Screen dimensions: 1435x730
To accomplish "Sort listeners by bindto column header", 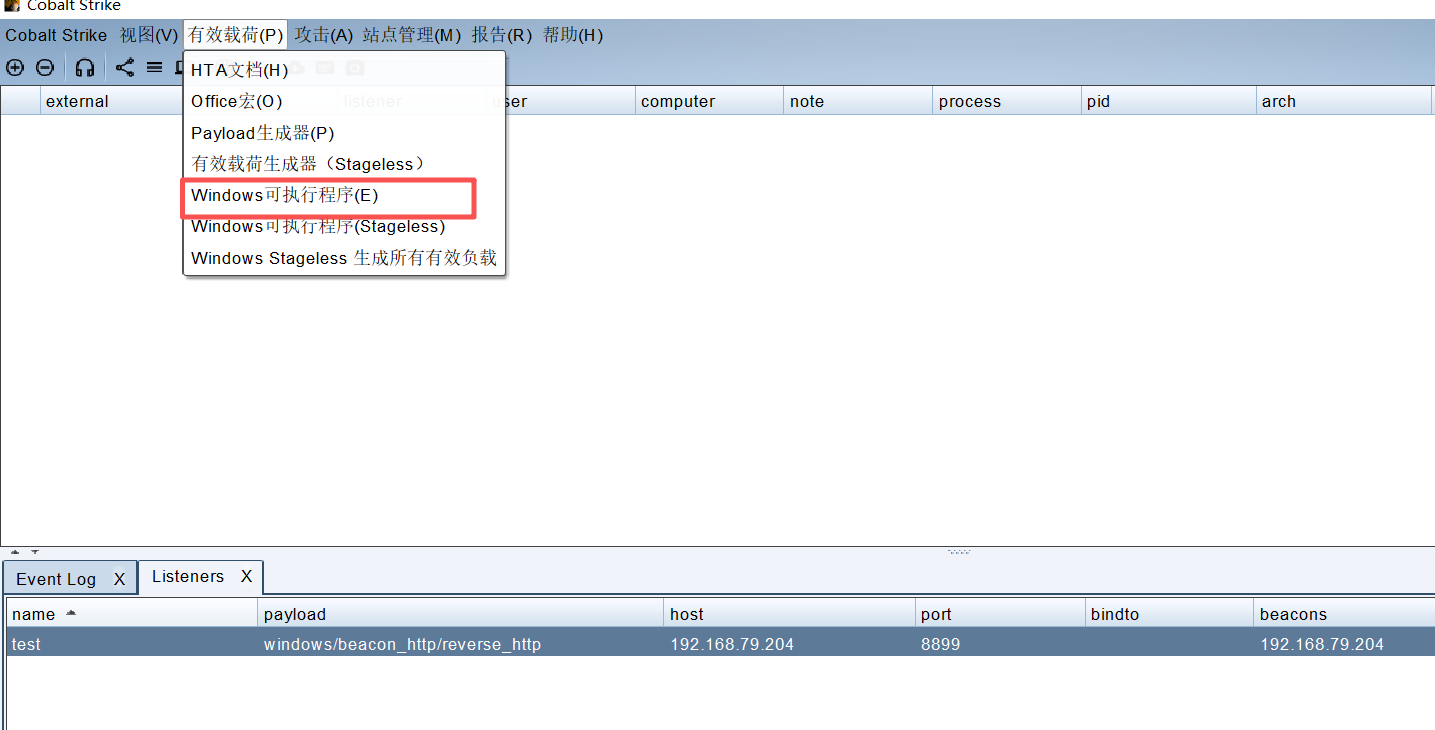I will 1169,614.
